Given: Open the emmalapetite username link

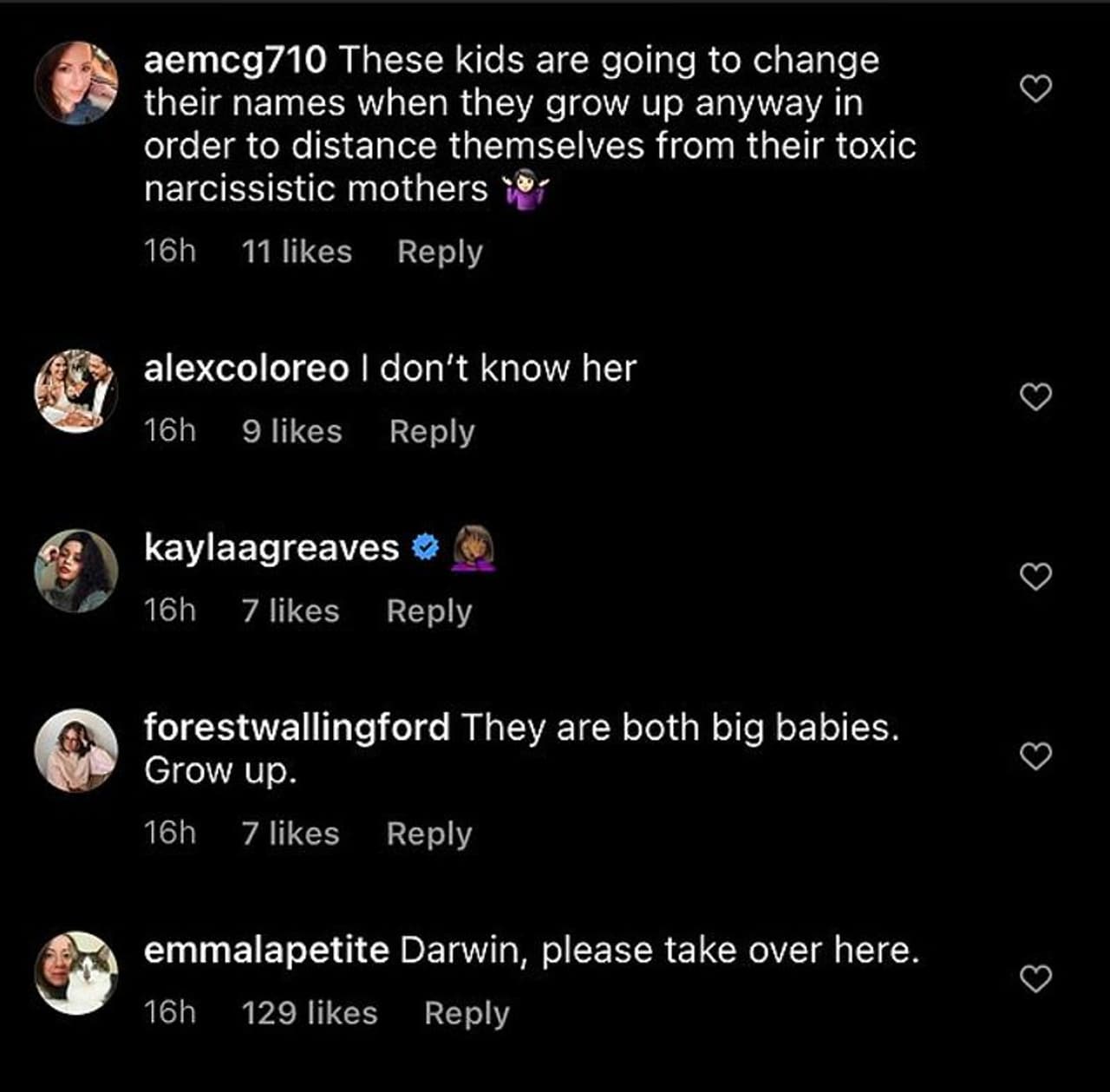Looking at the screenshot, I should pos(266,951).
